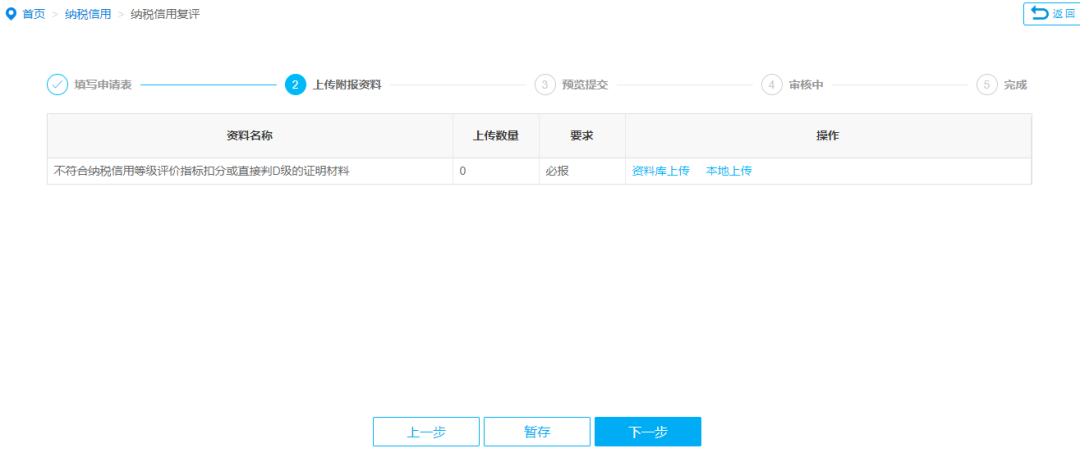
Task: Click the 暂存 button
Action: (537, 432)
